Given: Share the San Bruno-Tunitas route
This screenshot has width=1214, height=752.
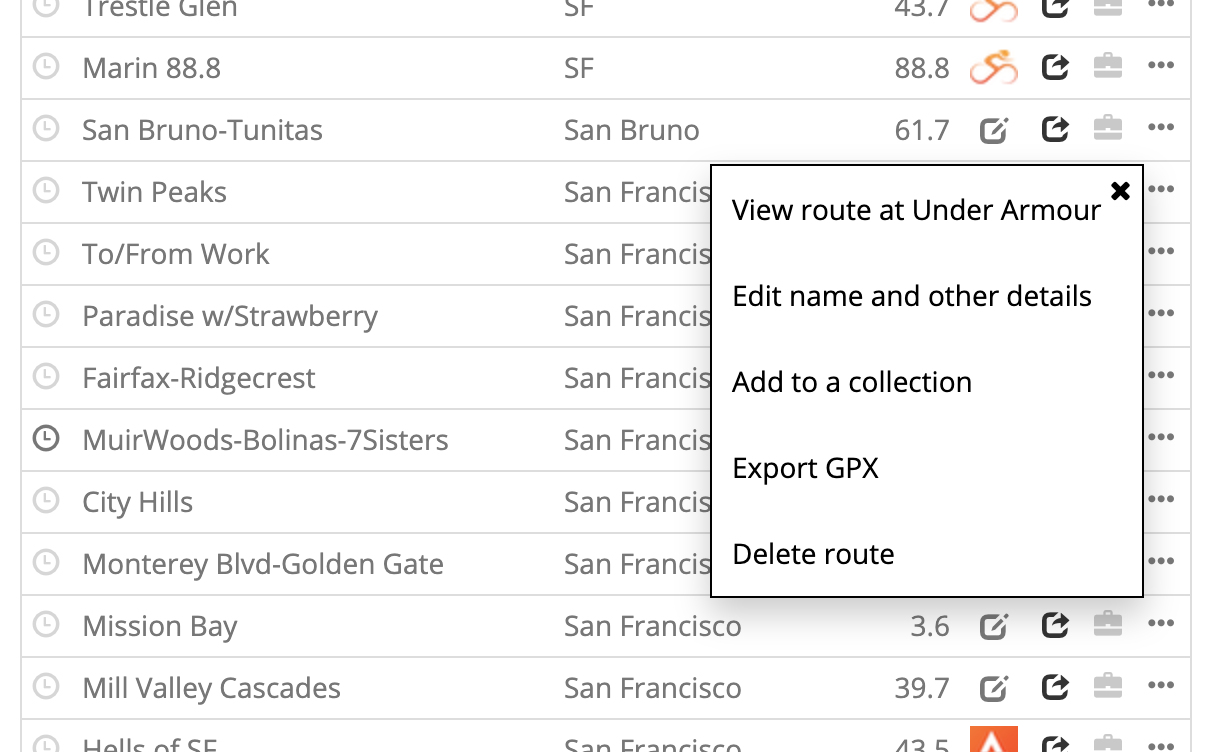Looking at the screenshot, I should tap(1055, 129).
